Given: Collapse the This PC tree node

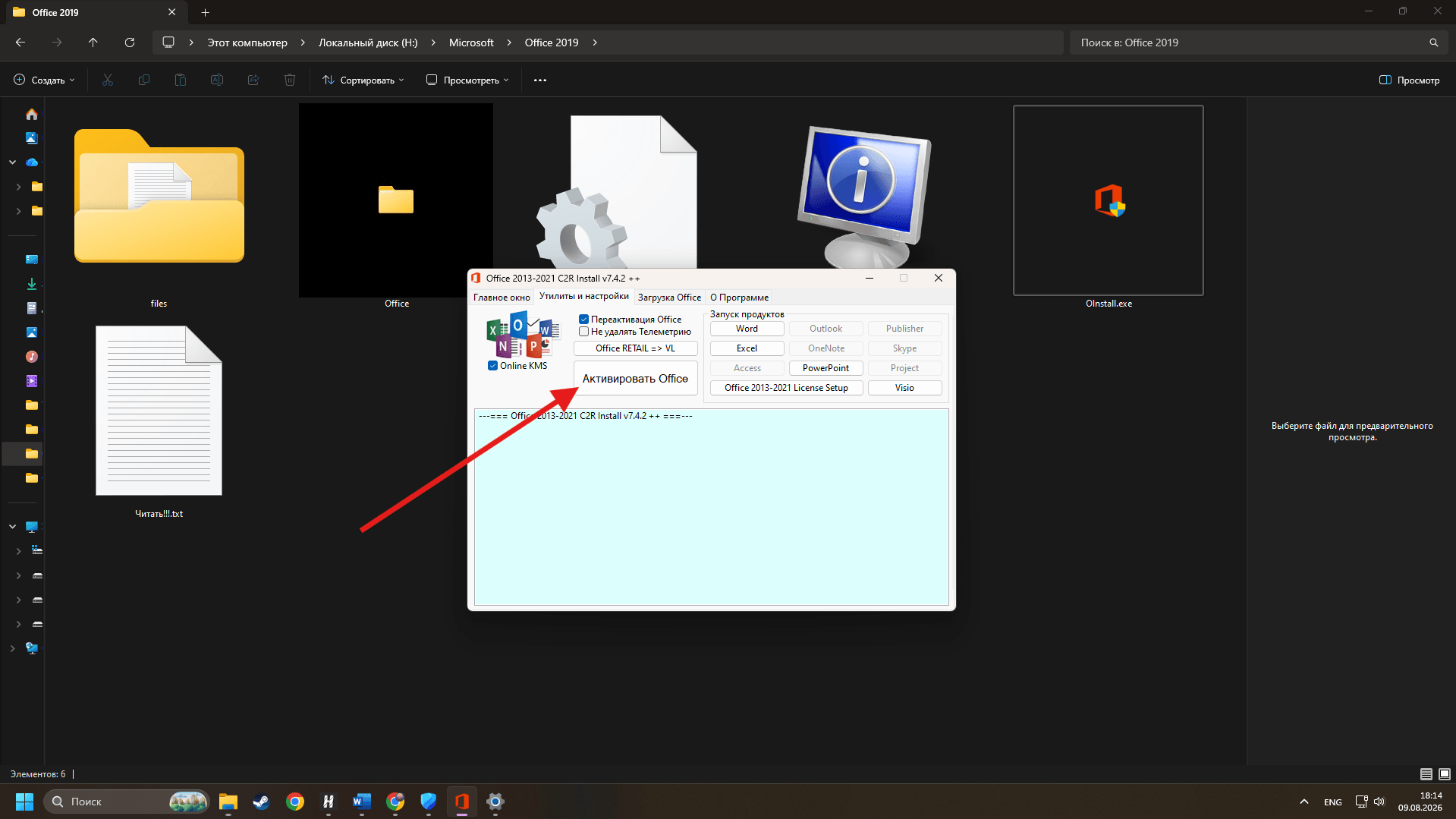Looking at the screenshot, I should [x=13, y=527].
